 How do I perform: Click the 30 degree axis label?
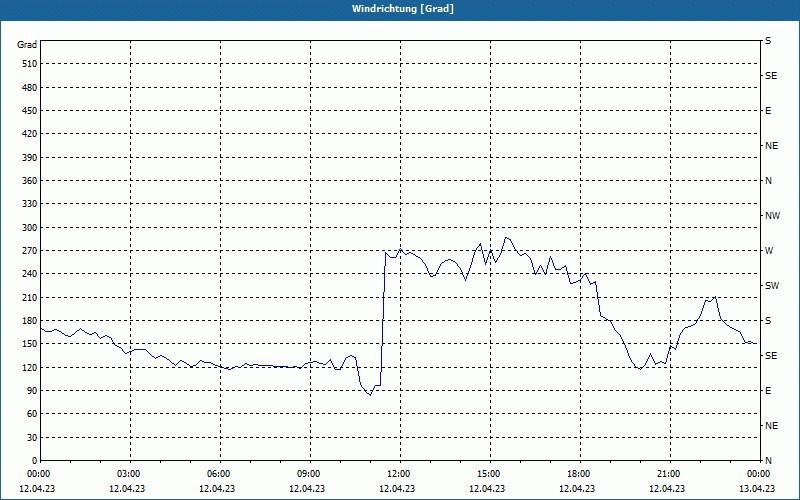[x=32, y=438]
